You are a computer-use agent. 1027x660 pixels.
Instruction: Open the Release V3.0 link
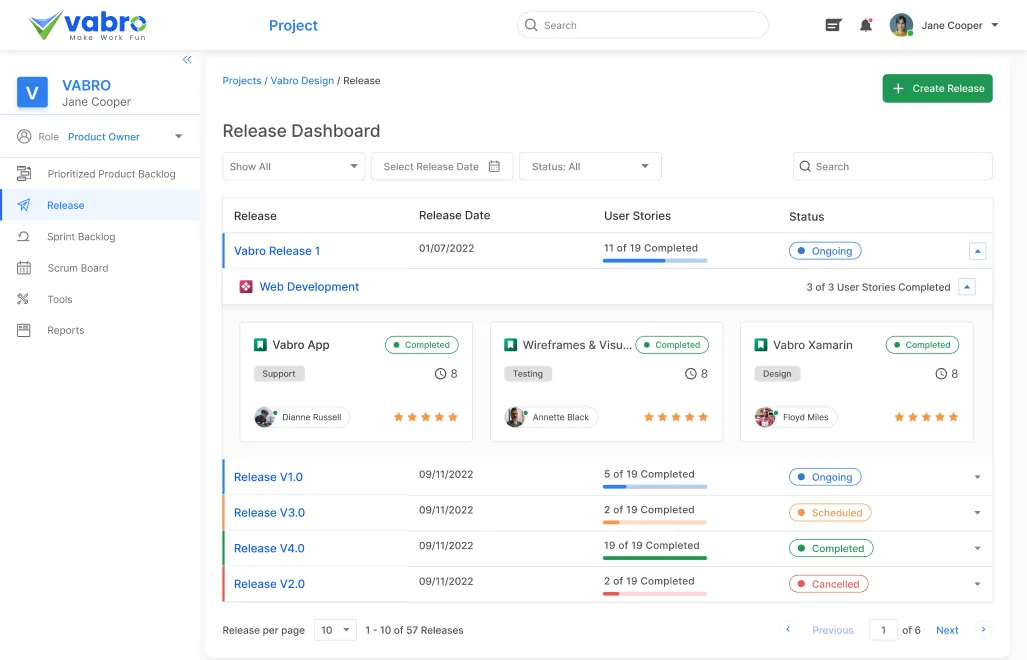(x=269, y=513)
